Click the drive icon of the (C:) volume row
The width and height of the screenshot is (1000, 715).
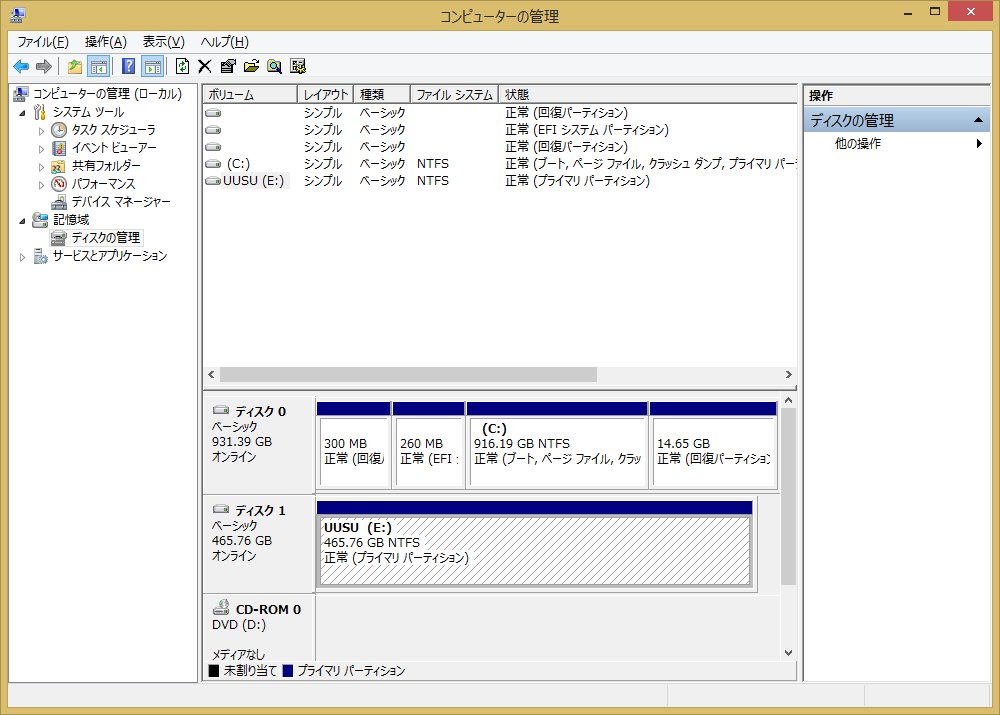coord(213,164)
